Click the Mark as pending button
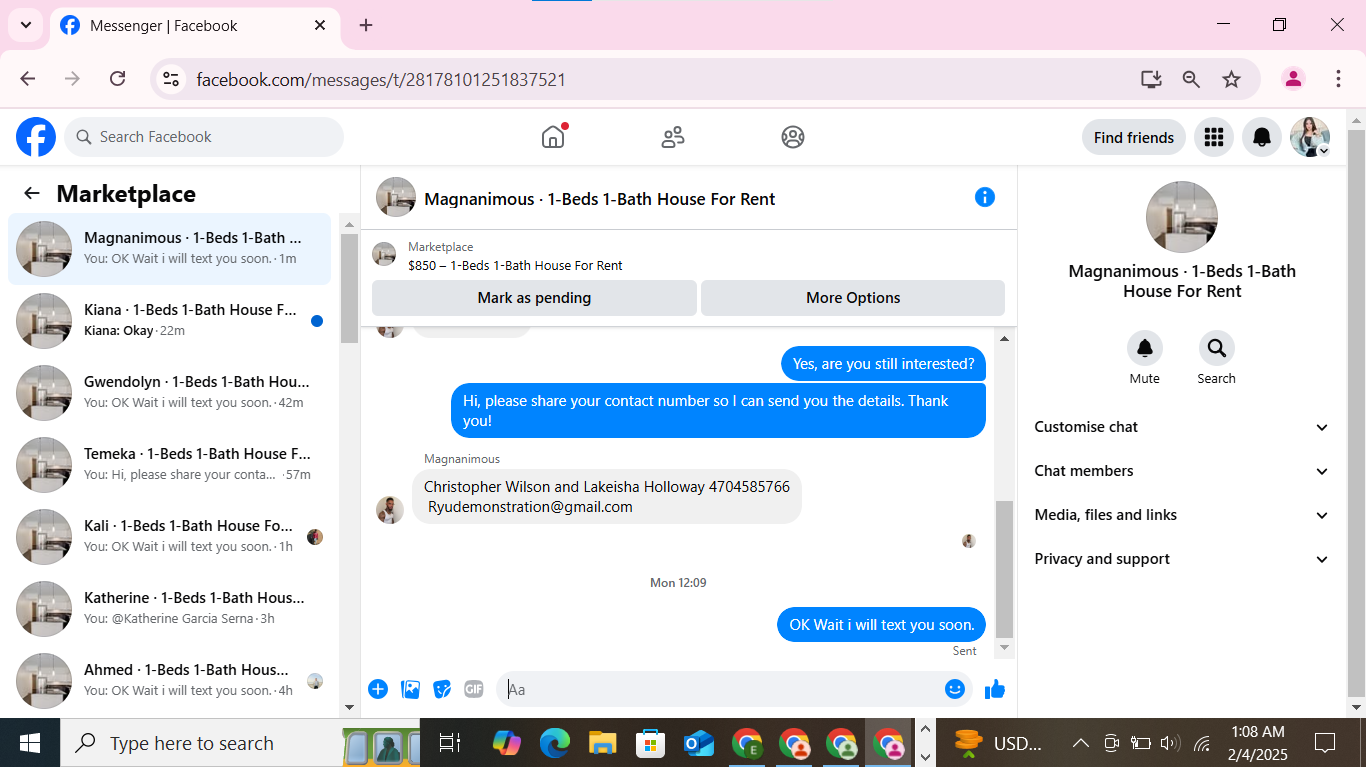This screenshot has height=767, width=1366. pyautogui.click(x=534, y=298)
